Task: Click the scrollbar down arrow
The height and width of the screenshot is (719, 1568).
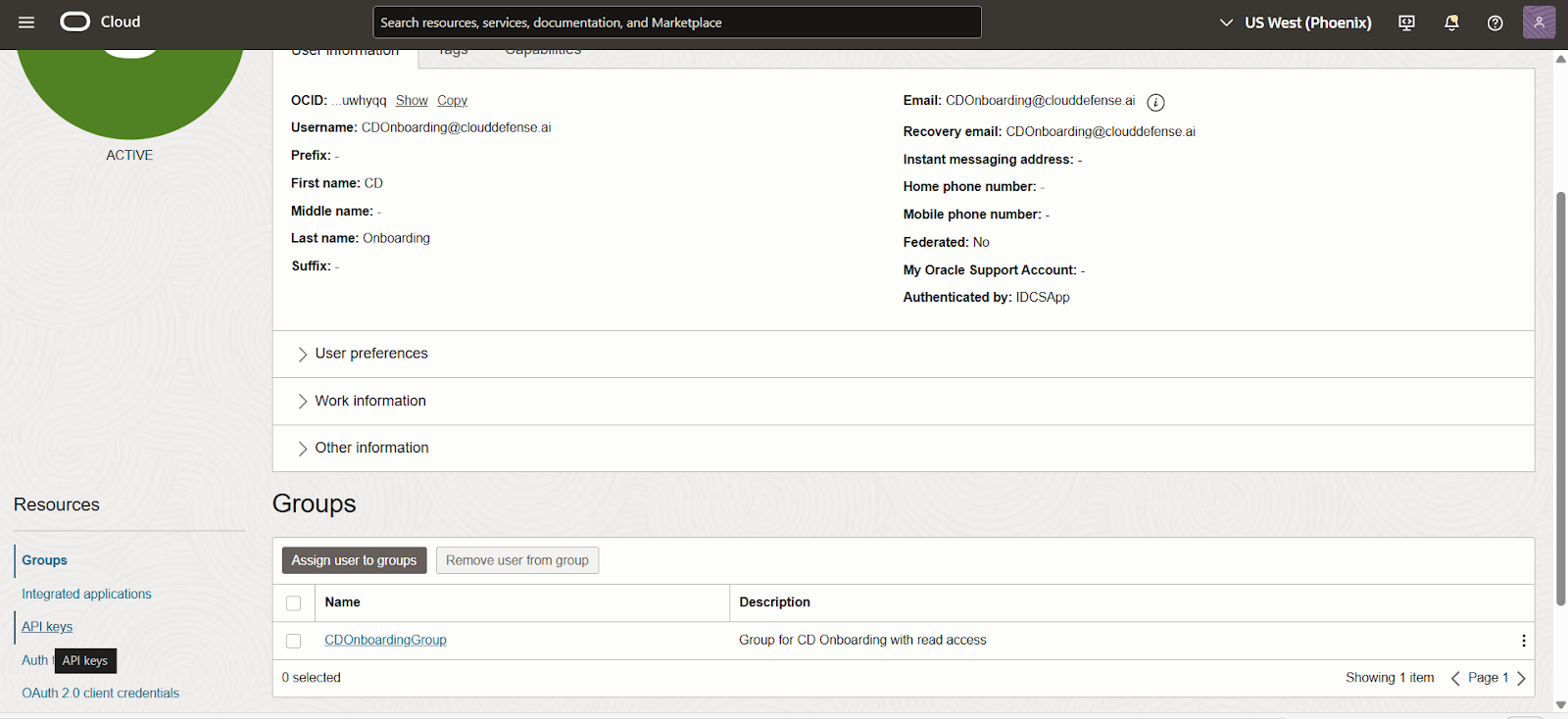Action: pyautogui.click(x=1561, y=705)
